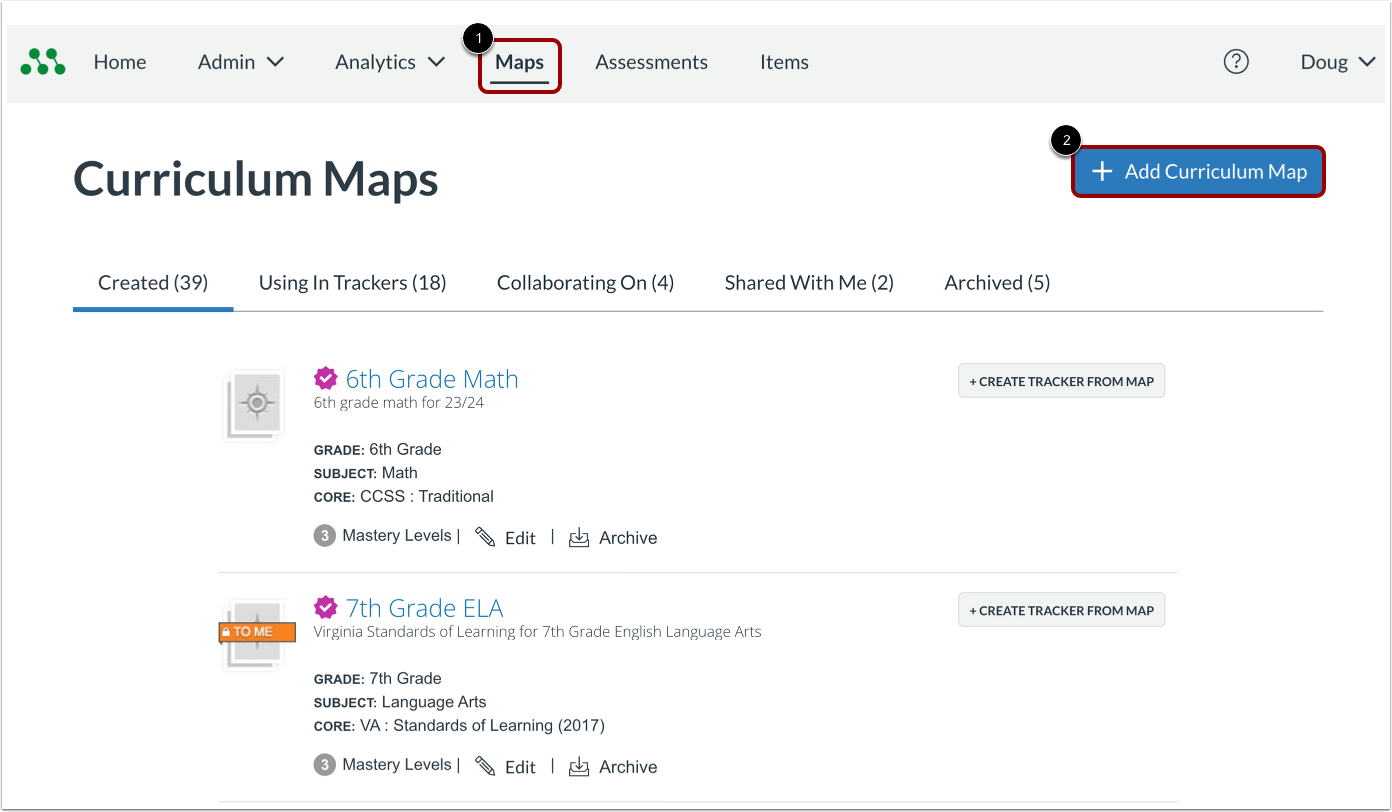The width and height of the screenshot is (1392, 812).
Task: Click the pencil icon for 6th Grade Math
Action: [x=485, y=537]
